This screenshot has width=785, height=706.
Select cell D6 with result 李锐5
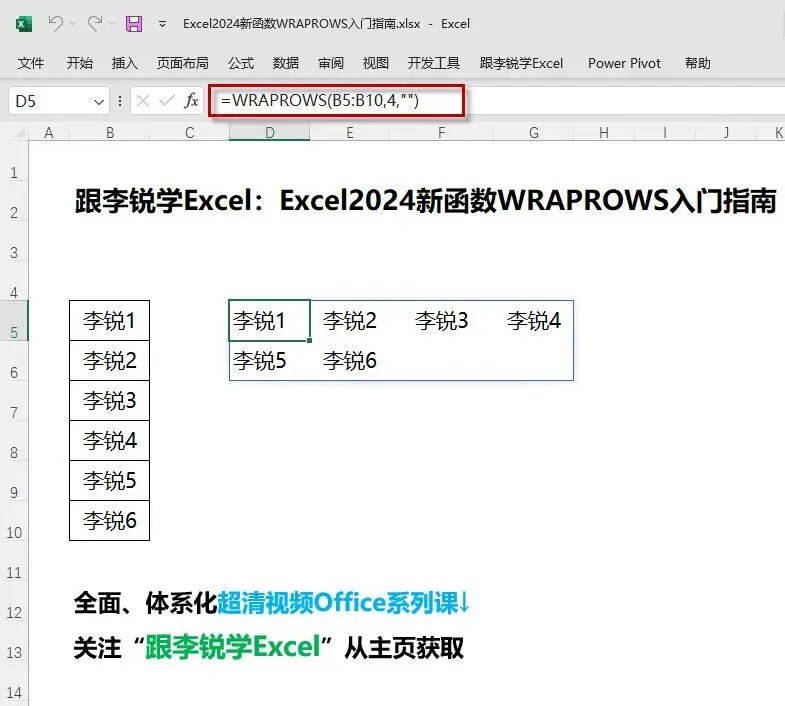click(269, 361)
